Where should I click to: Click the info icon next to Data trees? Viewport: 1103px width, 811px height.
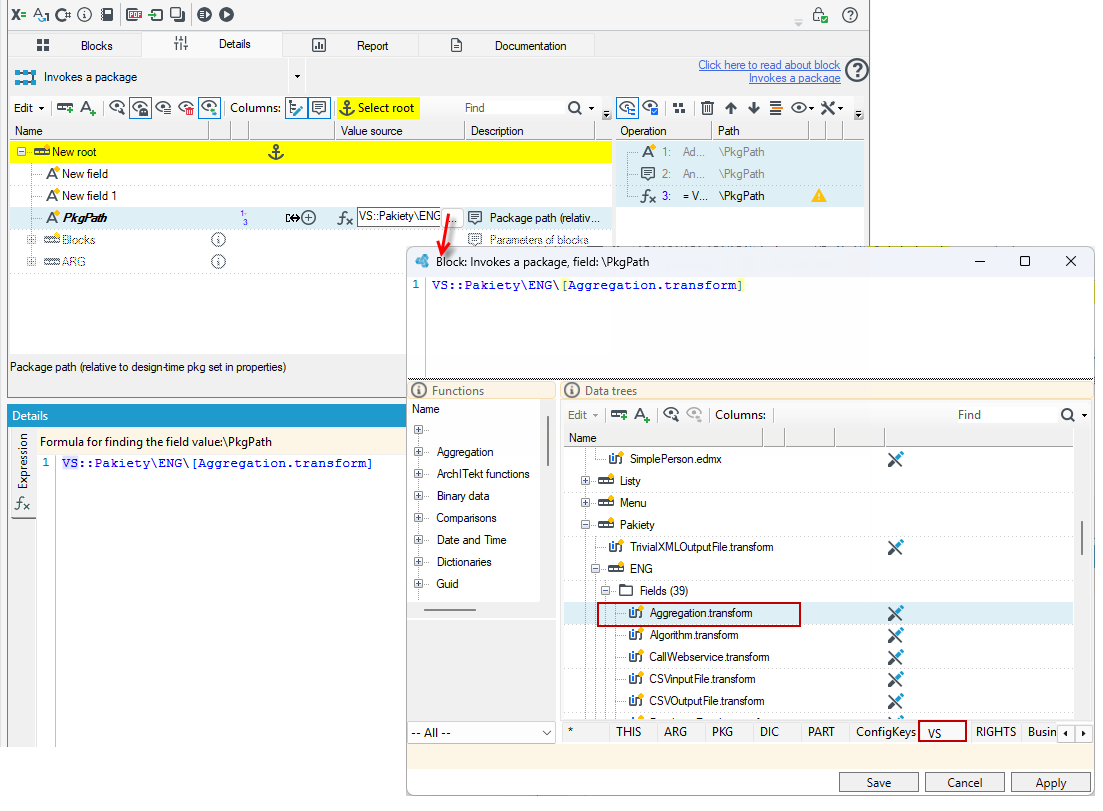572,390
